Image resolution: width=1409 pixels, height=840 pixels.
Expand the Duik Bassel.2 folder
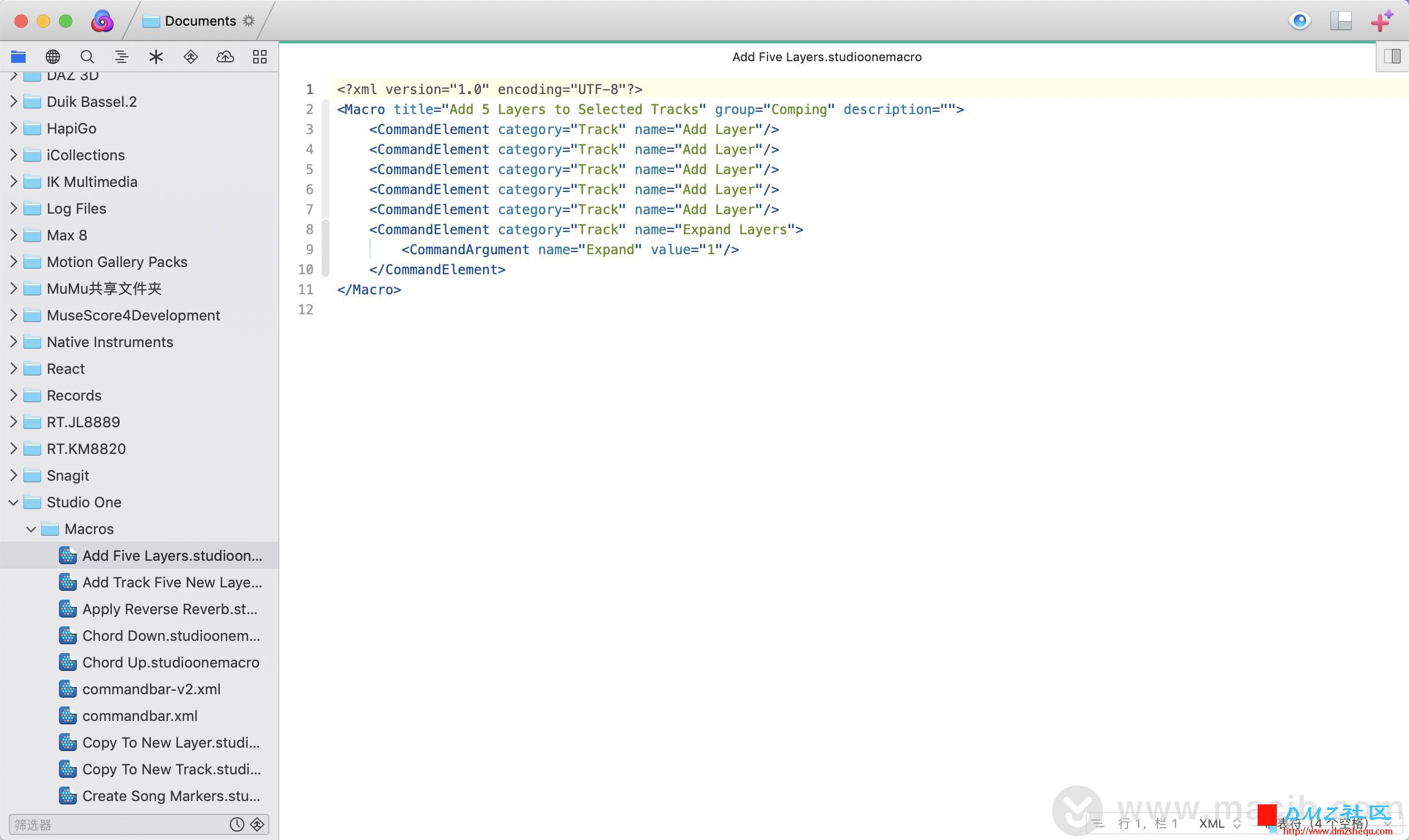click(x=13, y=101)
